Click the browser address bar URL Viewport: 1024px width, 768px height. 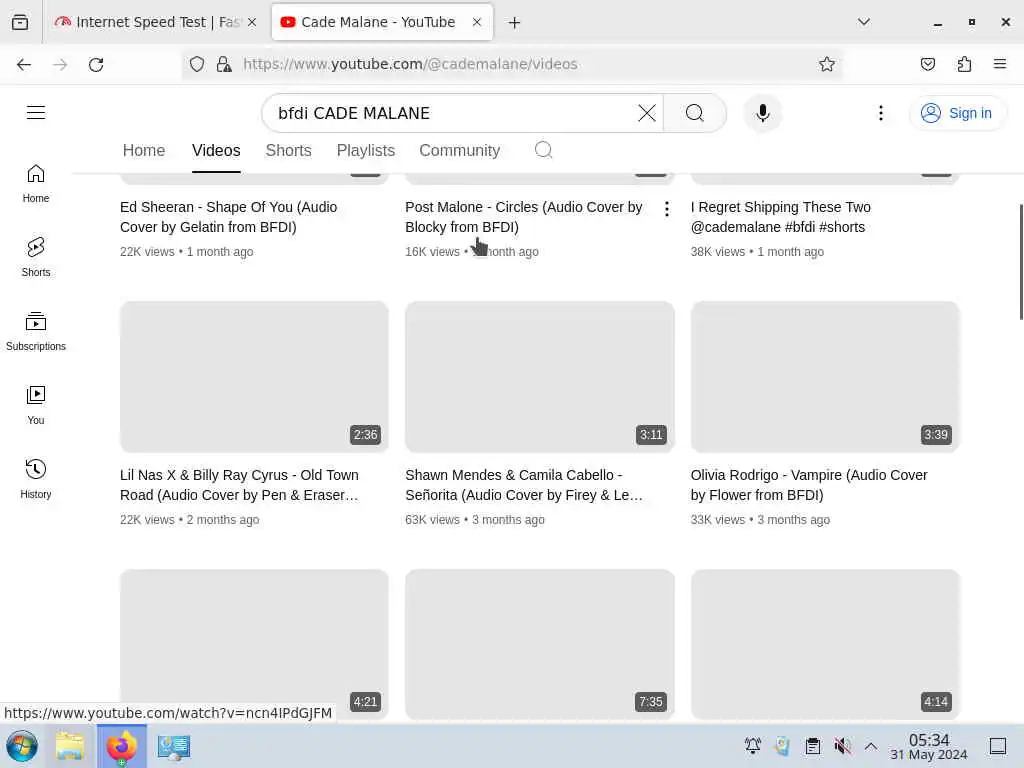(410, 64)
